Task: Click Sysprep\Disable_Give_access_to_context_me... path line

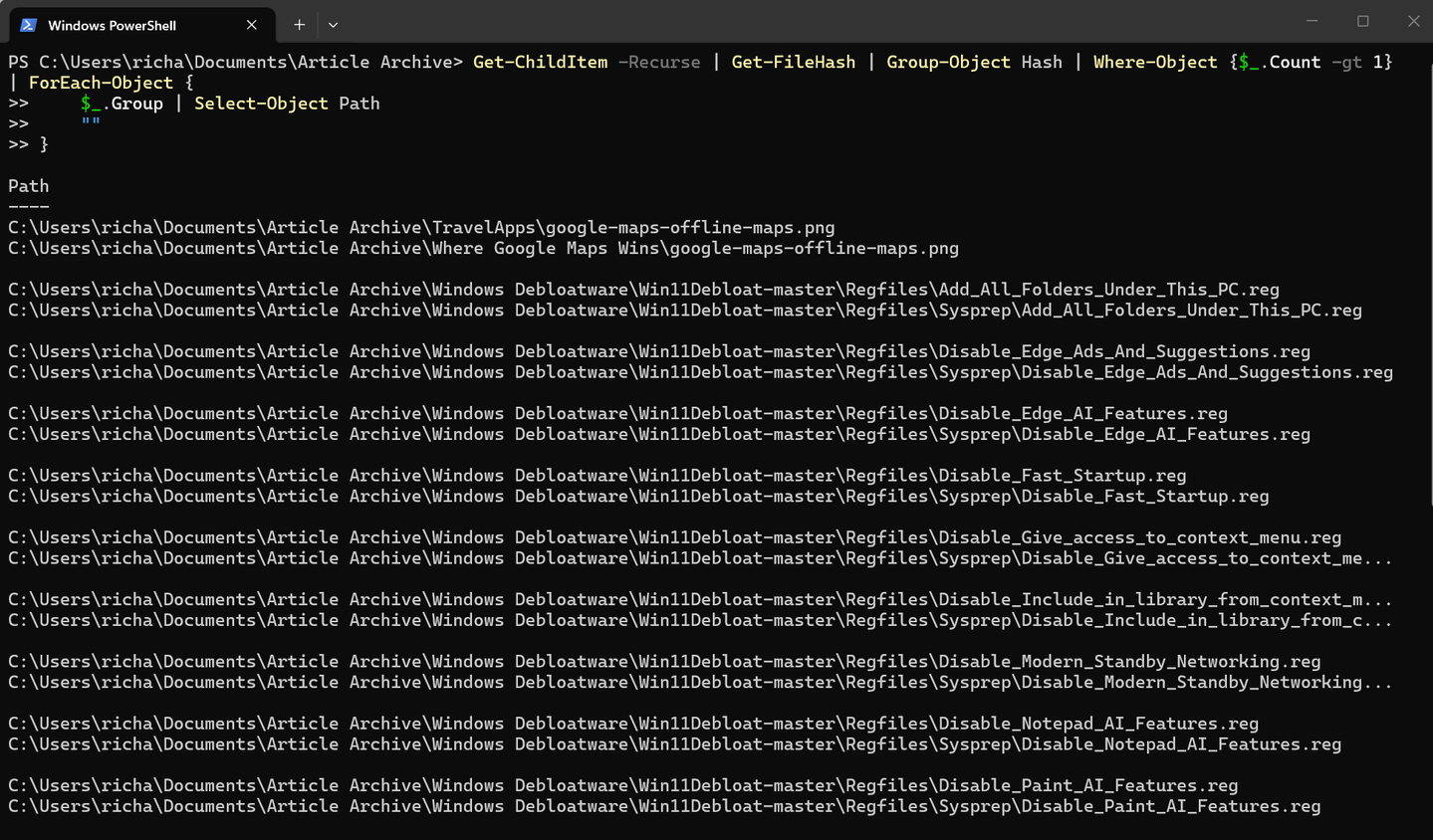Action: click(700, 558)
